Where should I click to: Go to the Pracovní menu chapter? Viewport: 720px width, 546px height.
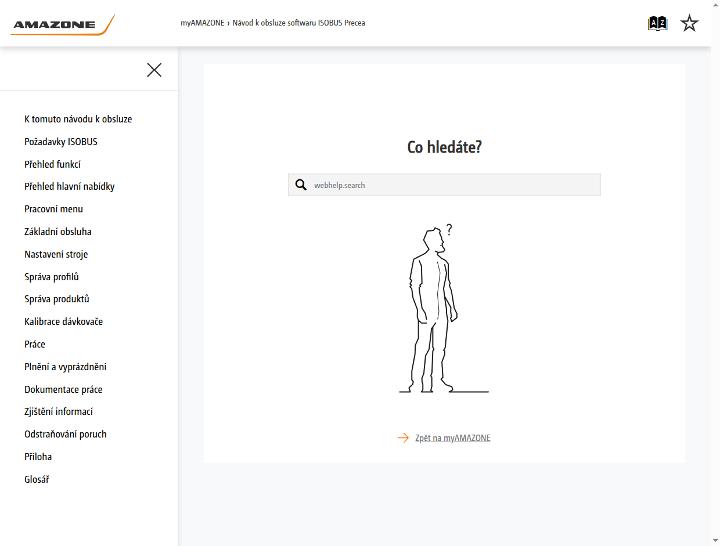click(x=54, y=209)
